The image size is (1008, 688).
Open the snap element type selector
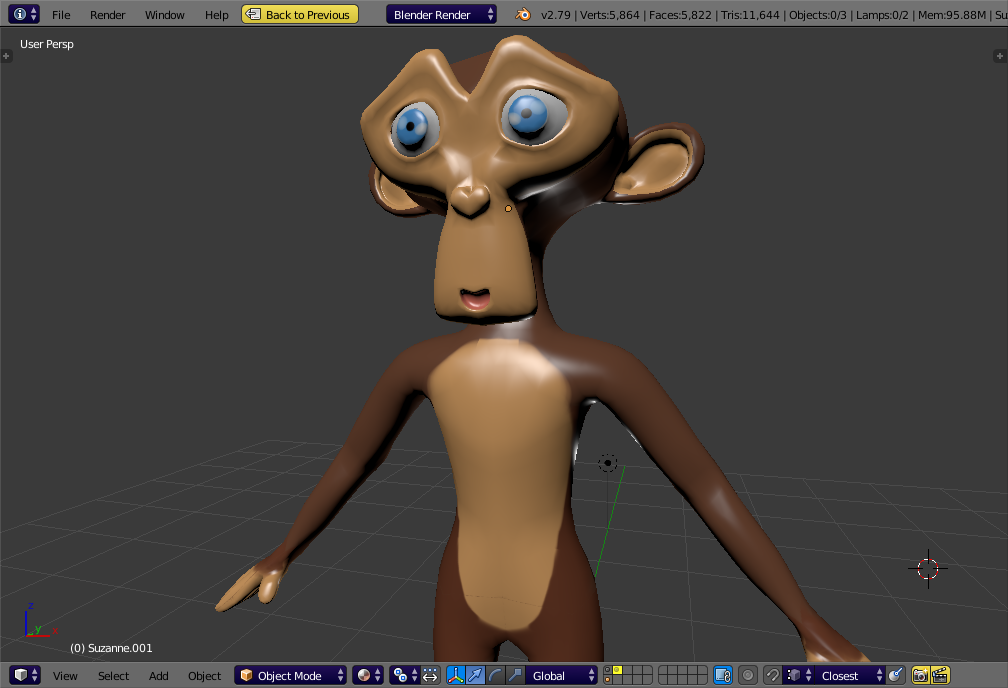pyautogui.click(x=798, y=675)
